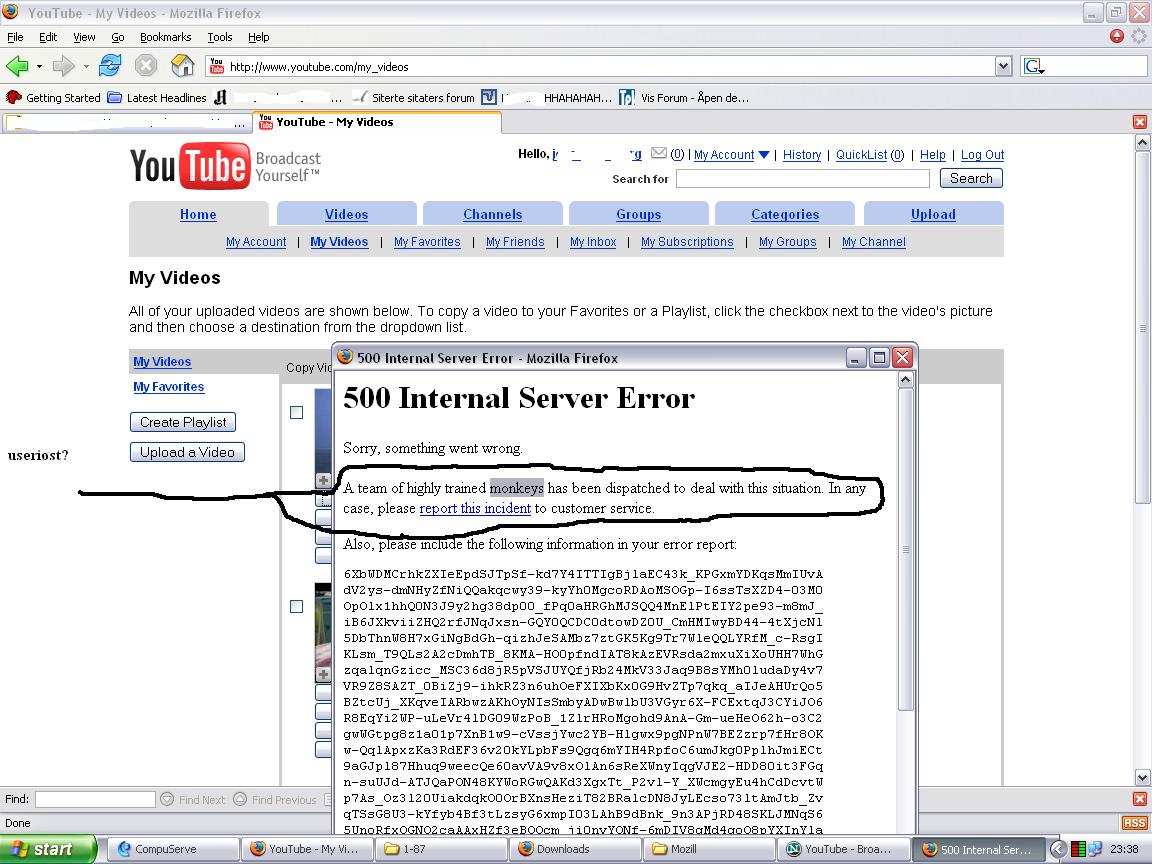Open the My Subscriptions link
This screenshot has width=1152, height=864.
tap(687, 242)
